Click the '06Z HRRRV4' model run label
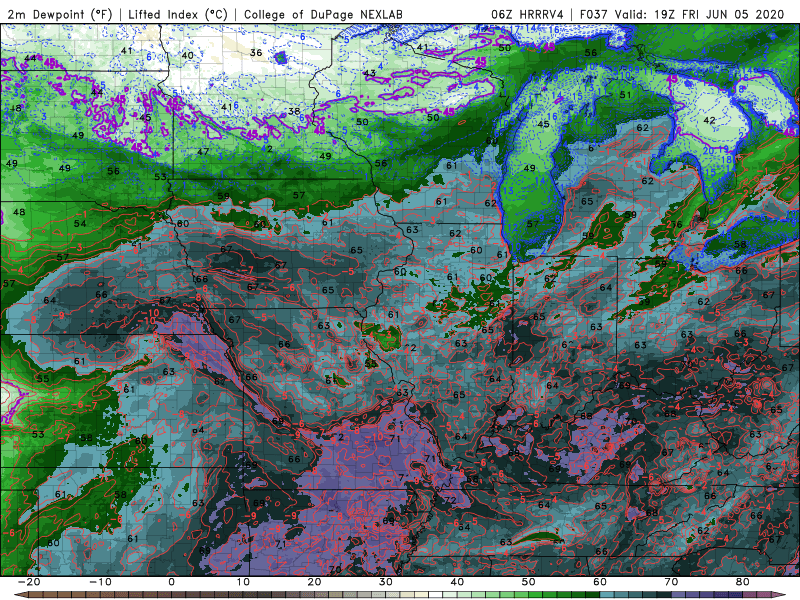Screen dimensions: 800x600 coord(528,14)
